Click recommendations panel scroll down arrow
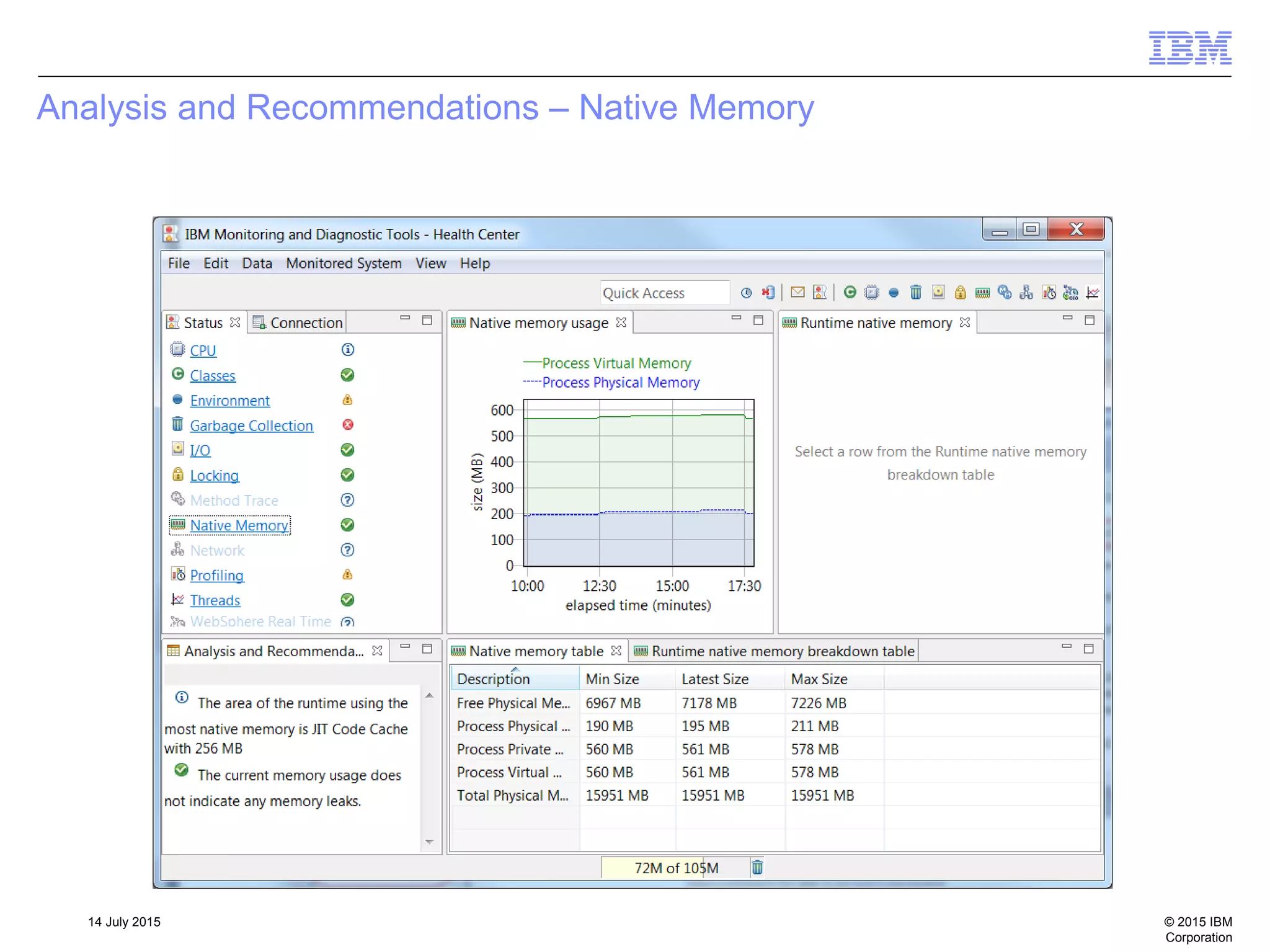 429,842
